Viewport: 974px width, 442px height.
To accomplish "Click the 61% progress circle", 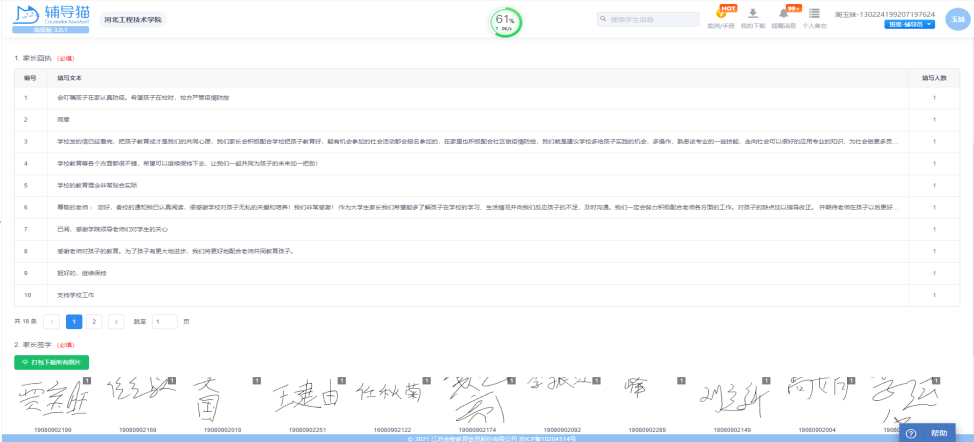I will click(505, 23).
